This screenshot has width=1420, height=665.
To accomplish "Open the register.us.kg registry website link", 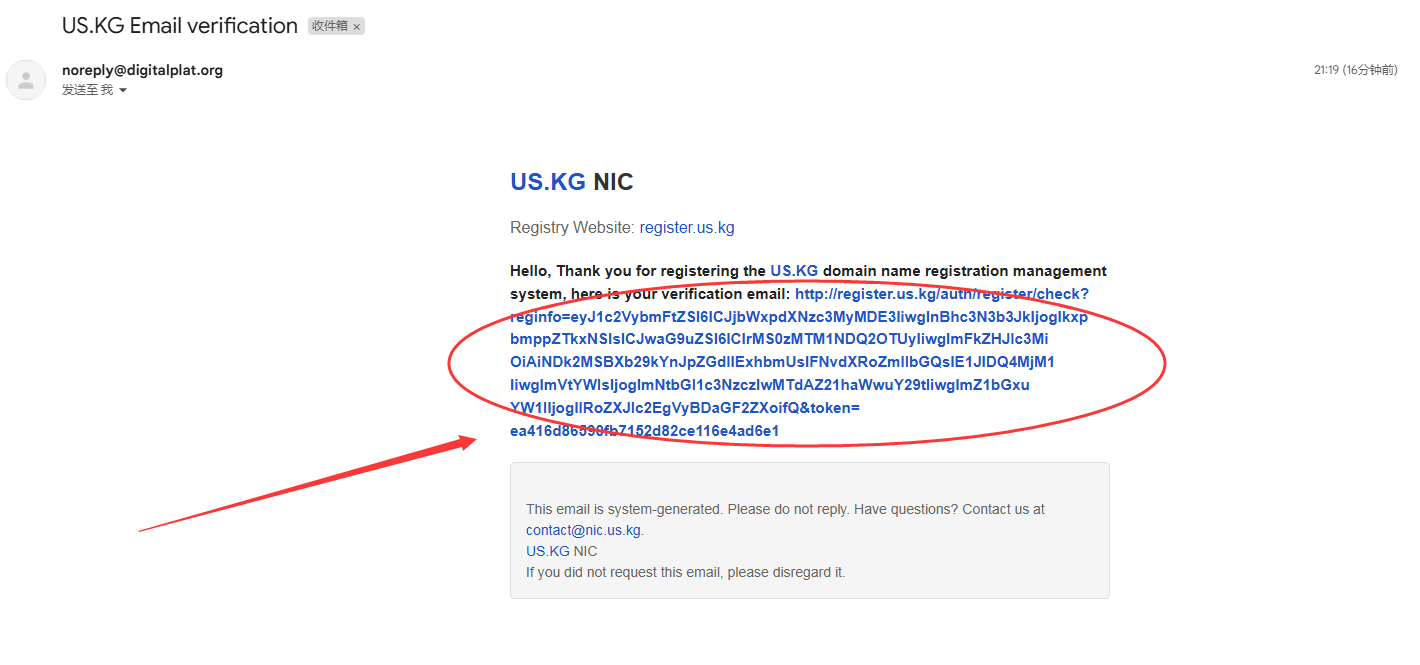I will (687, 228).
